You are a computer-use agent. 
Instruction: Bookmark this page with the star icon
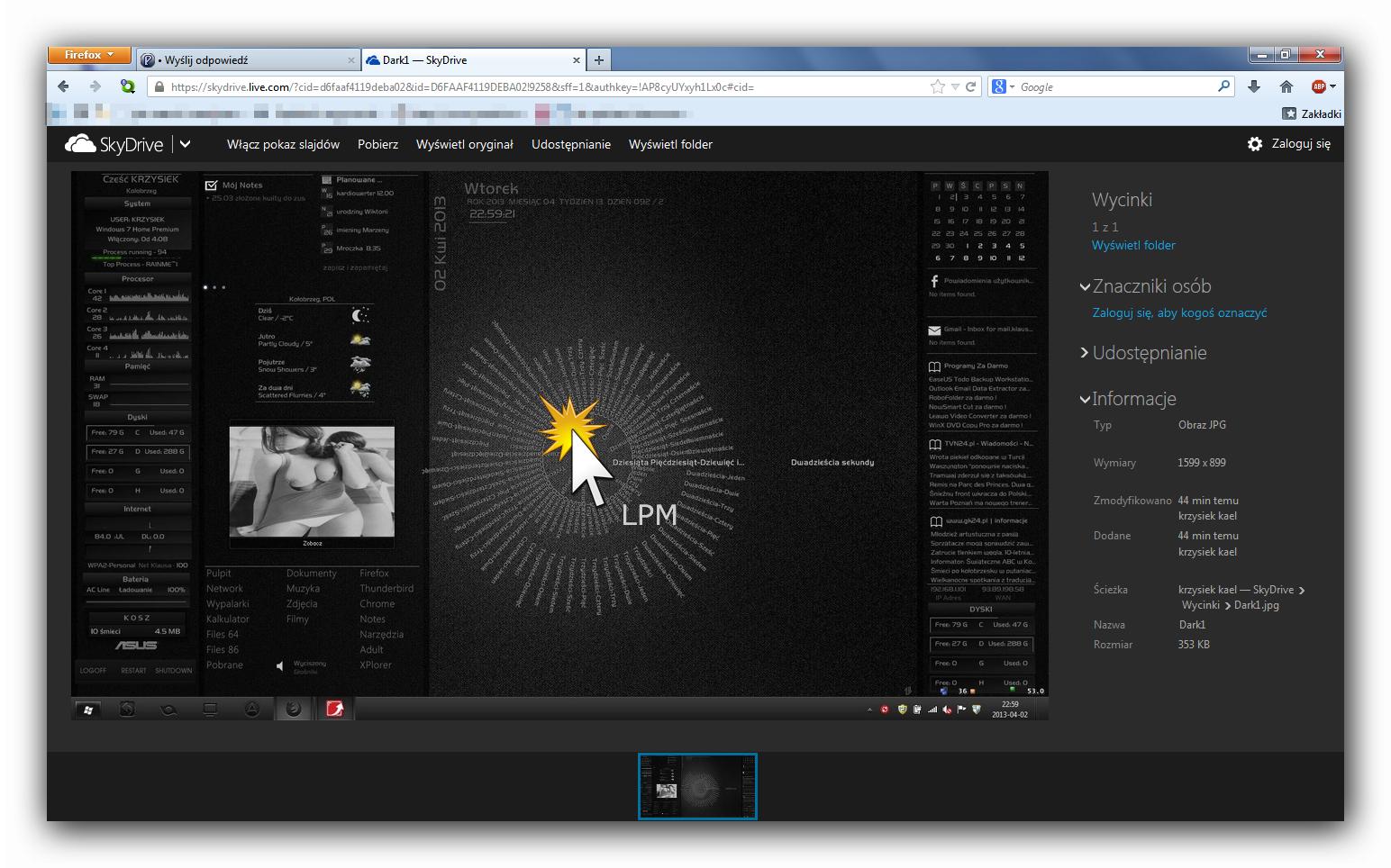pyautogui.click(x=938, y=87)
